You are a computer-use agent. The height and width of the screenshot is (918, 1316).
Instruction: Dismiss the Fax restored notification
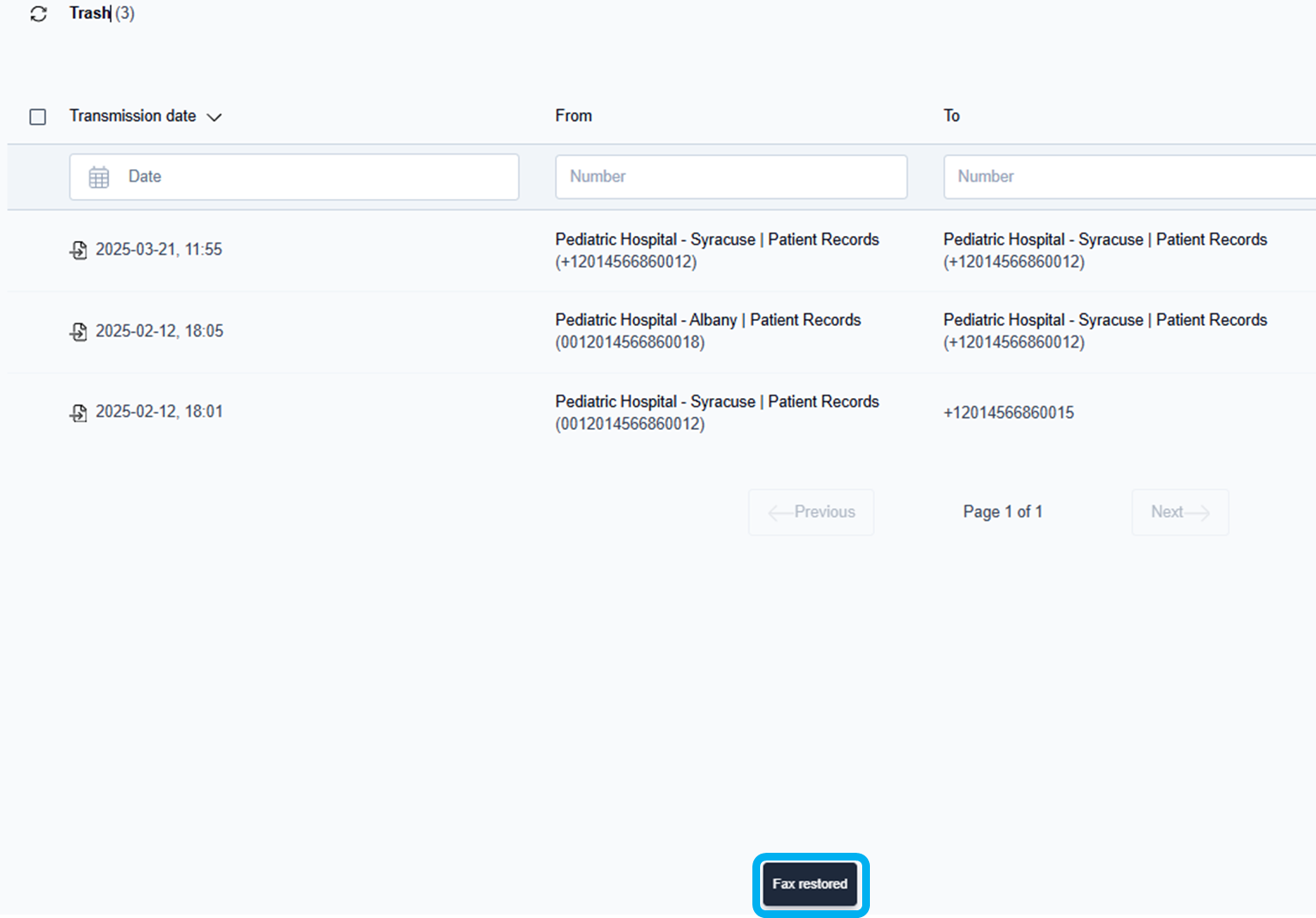(x=810, y=885)
